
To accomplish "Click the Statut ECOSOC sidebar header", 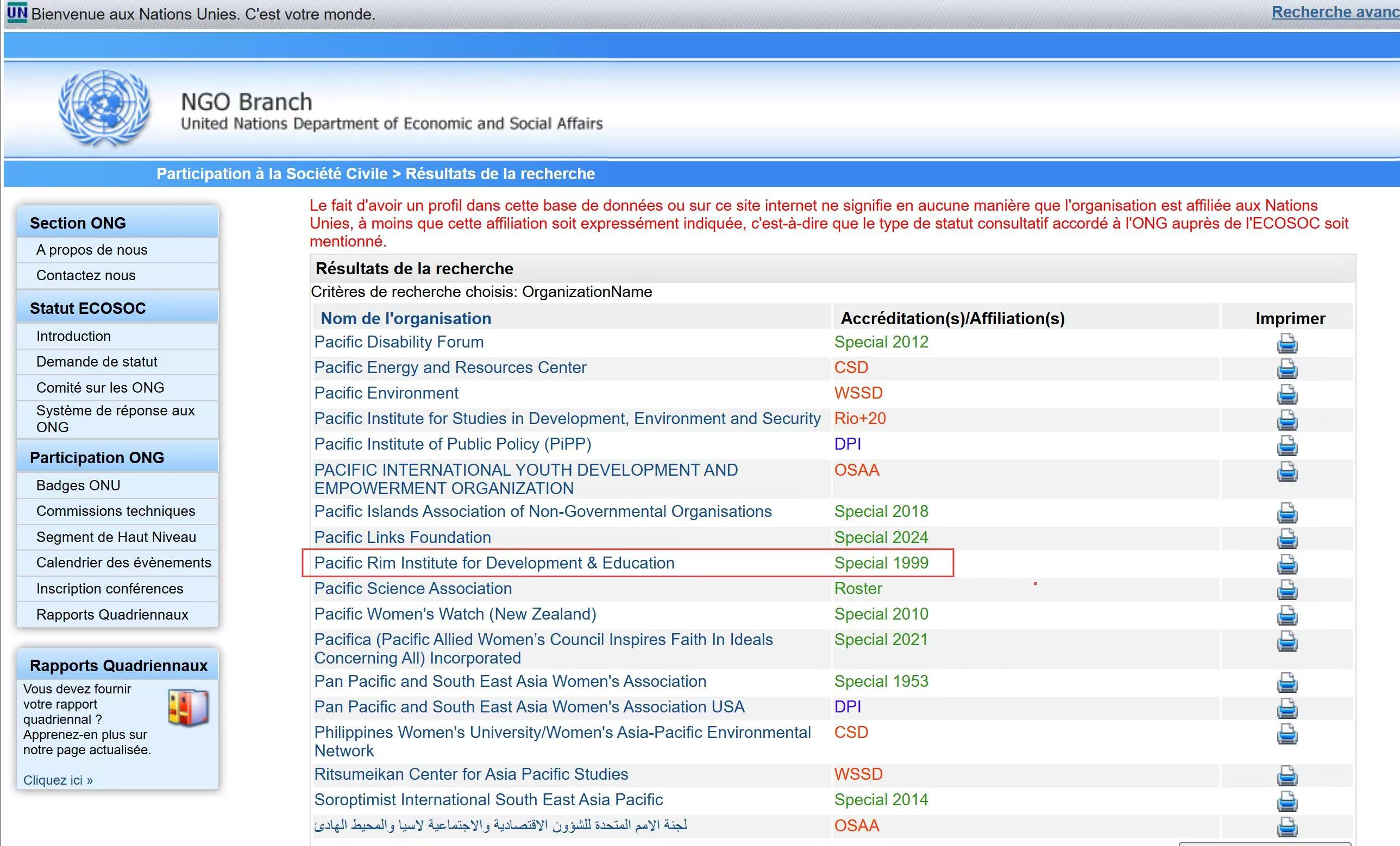I will pyautogui.click(x=117, y=308).
